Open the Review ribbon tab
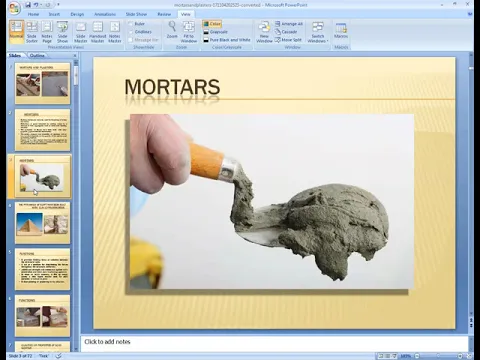 pos(164,14)
